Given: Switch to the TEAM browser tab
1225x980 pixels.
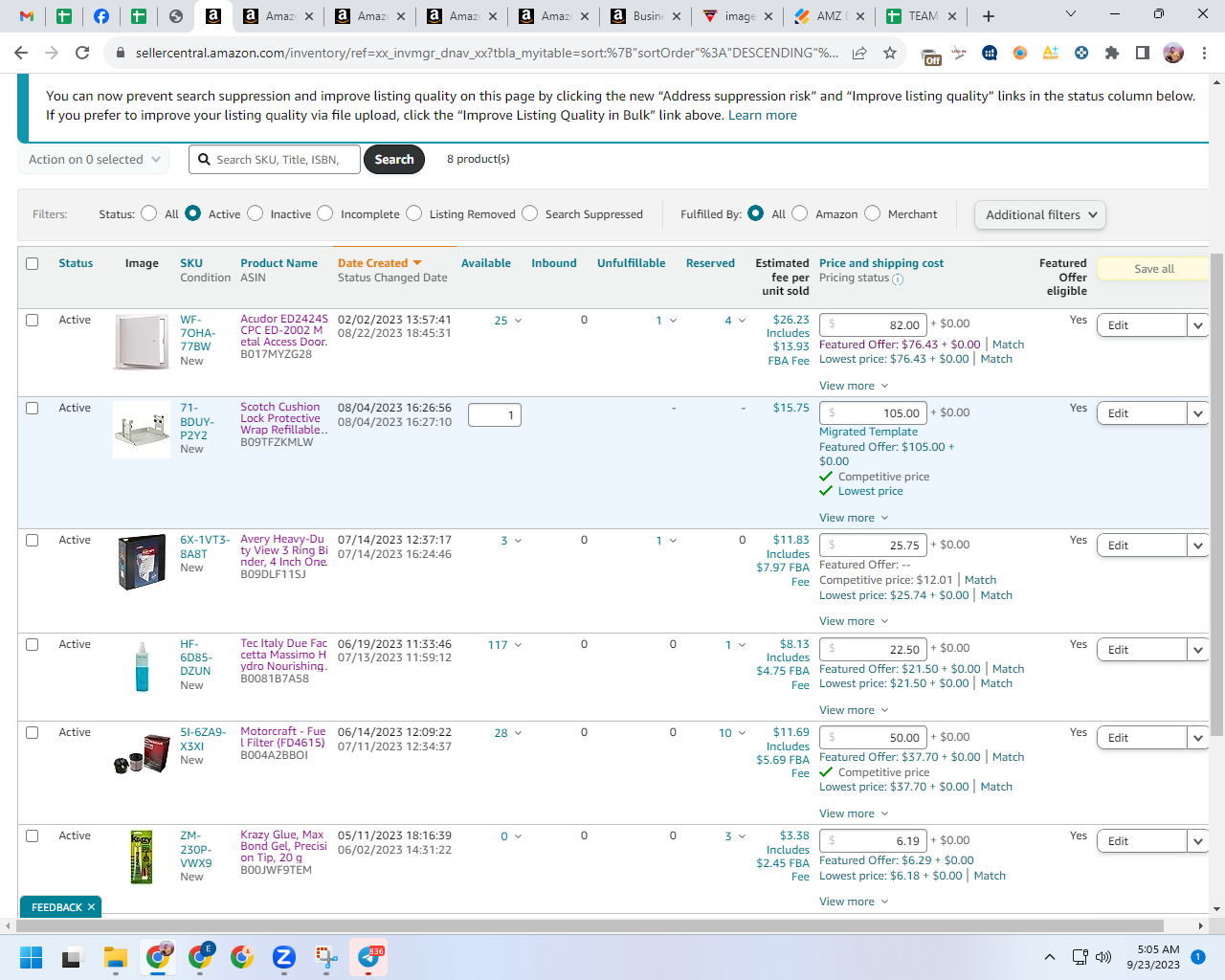Looking at the screenshot, I should click(x=921, y=16).
